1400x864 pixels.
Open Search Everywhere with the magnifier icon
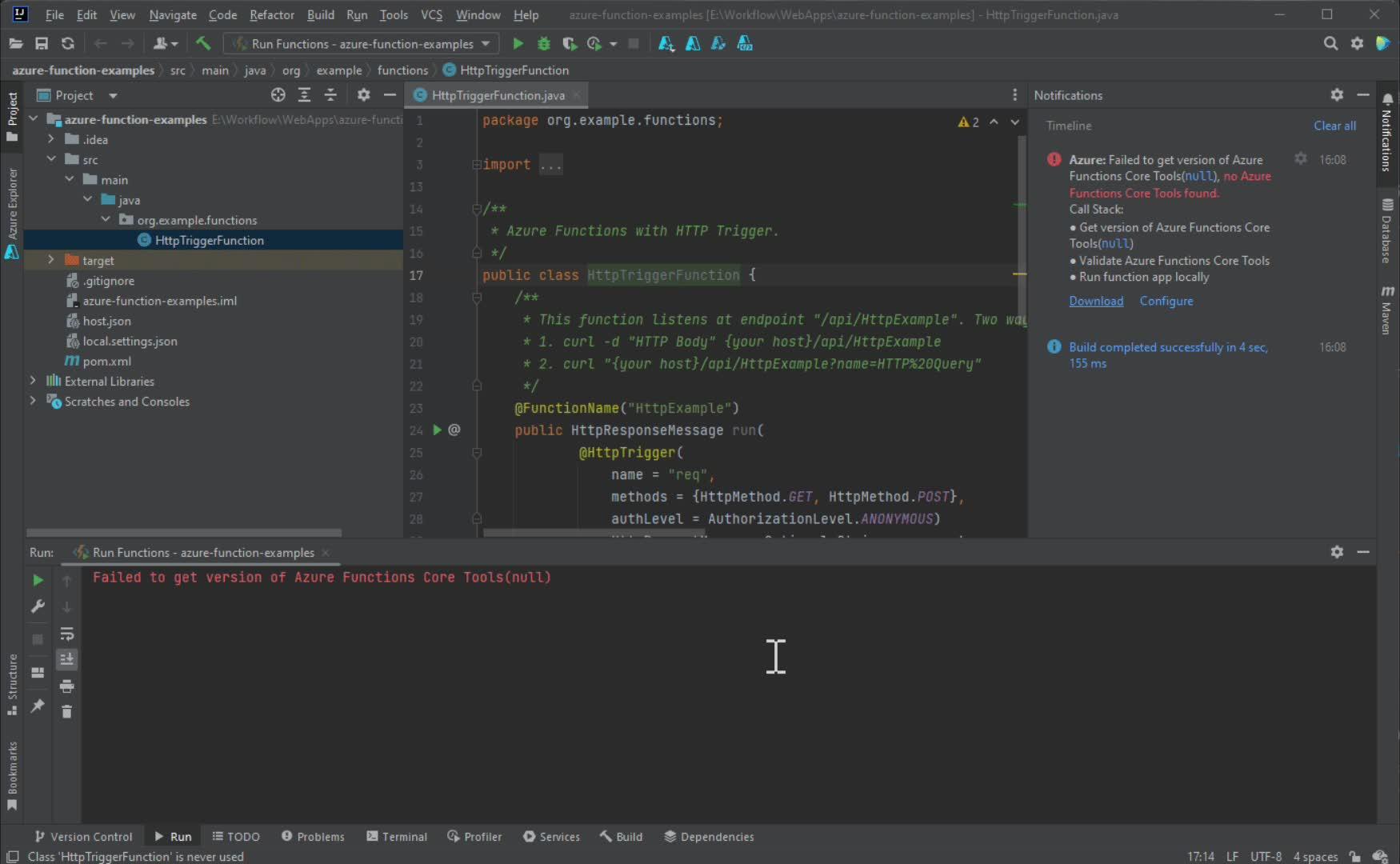point(1330,43)
